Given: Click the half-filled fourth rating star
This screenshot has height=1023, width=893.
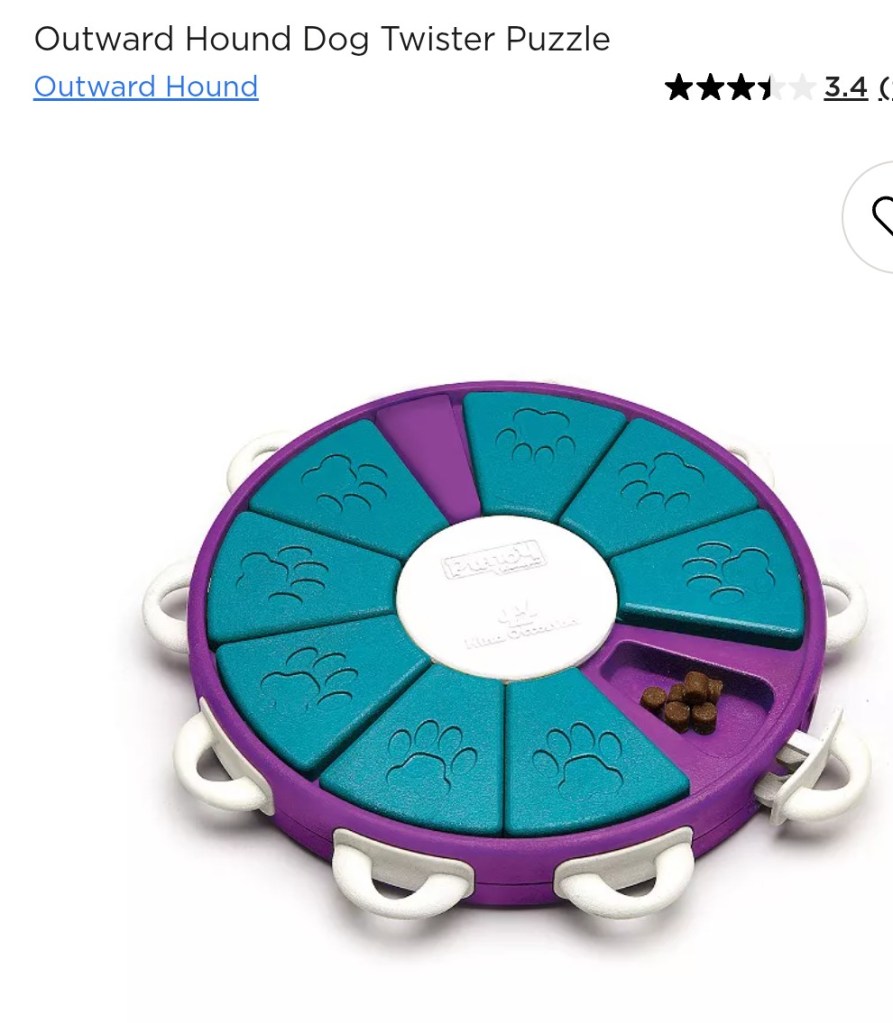Looking at the screenshot, I should point(771,87).
